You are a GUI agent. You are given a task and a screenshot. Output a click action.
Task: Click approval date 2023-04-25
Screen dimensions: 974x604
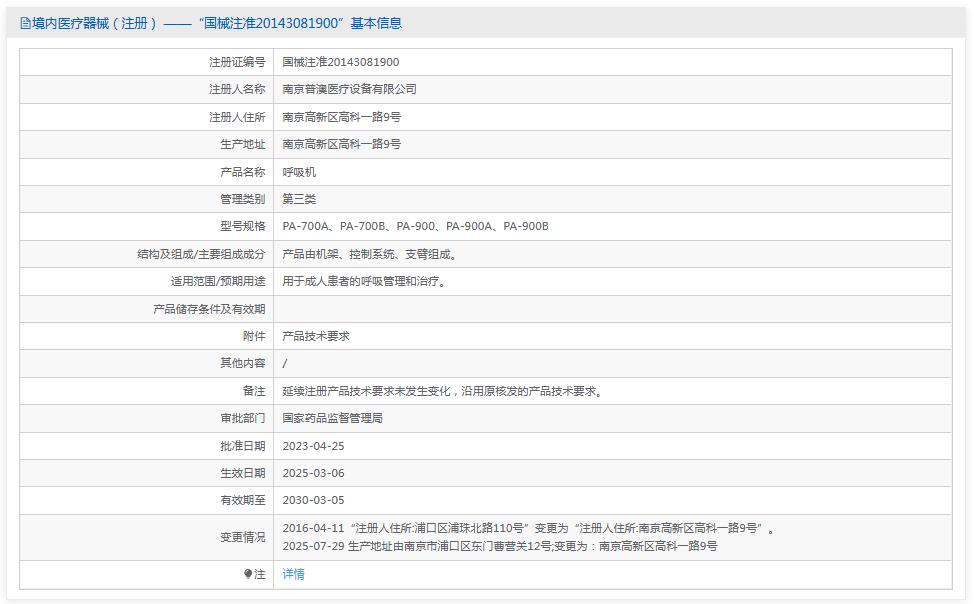pyautogui.click(x=313, y=446)
